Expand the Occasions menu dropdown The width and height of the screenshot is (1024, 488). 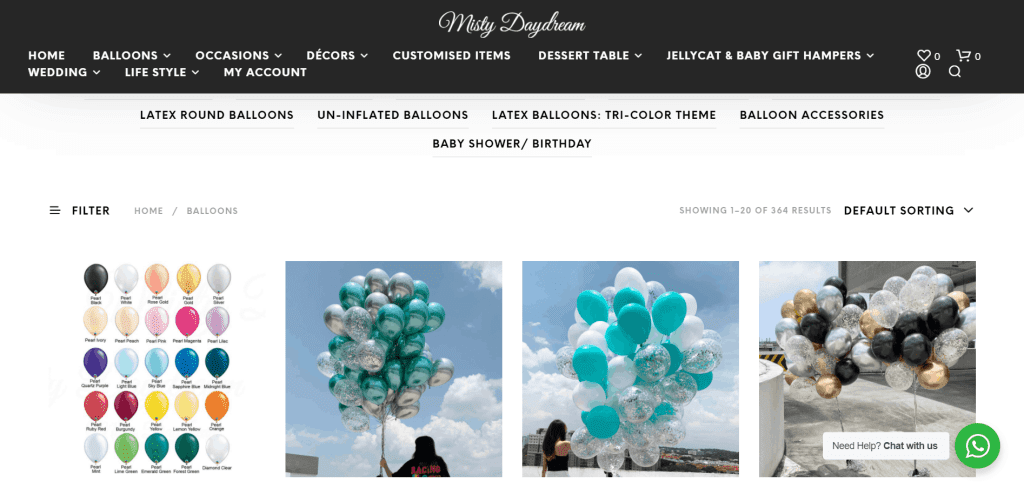coord(238,56)
